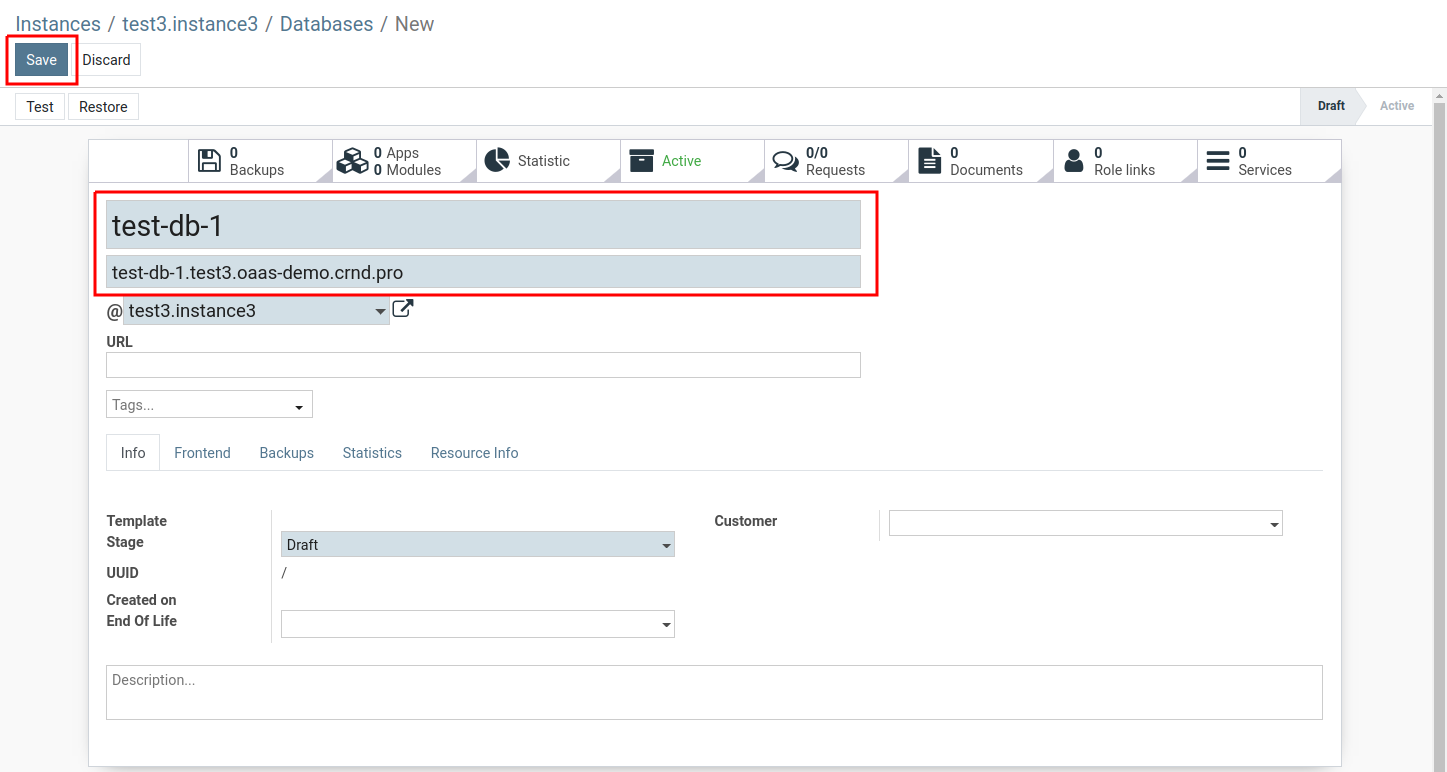The height and width of the screenshot is (772, 1447).
Task: Set status to Active stage
Action: (x=1397, y=106)
